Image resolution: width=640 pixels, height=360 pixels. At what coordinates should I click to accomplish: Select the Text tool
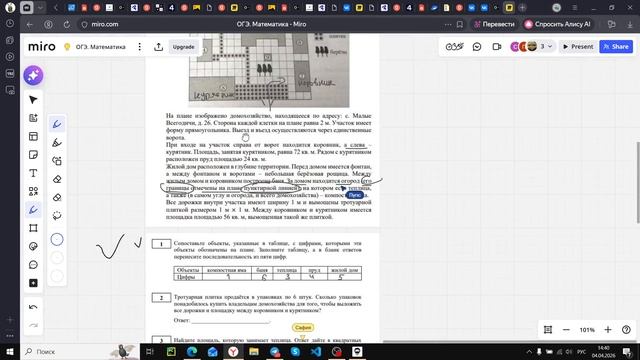point(33,173)
